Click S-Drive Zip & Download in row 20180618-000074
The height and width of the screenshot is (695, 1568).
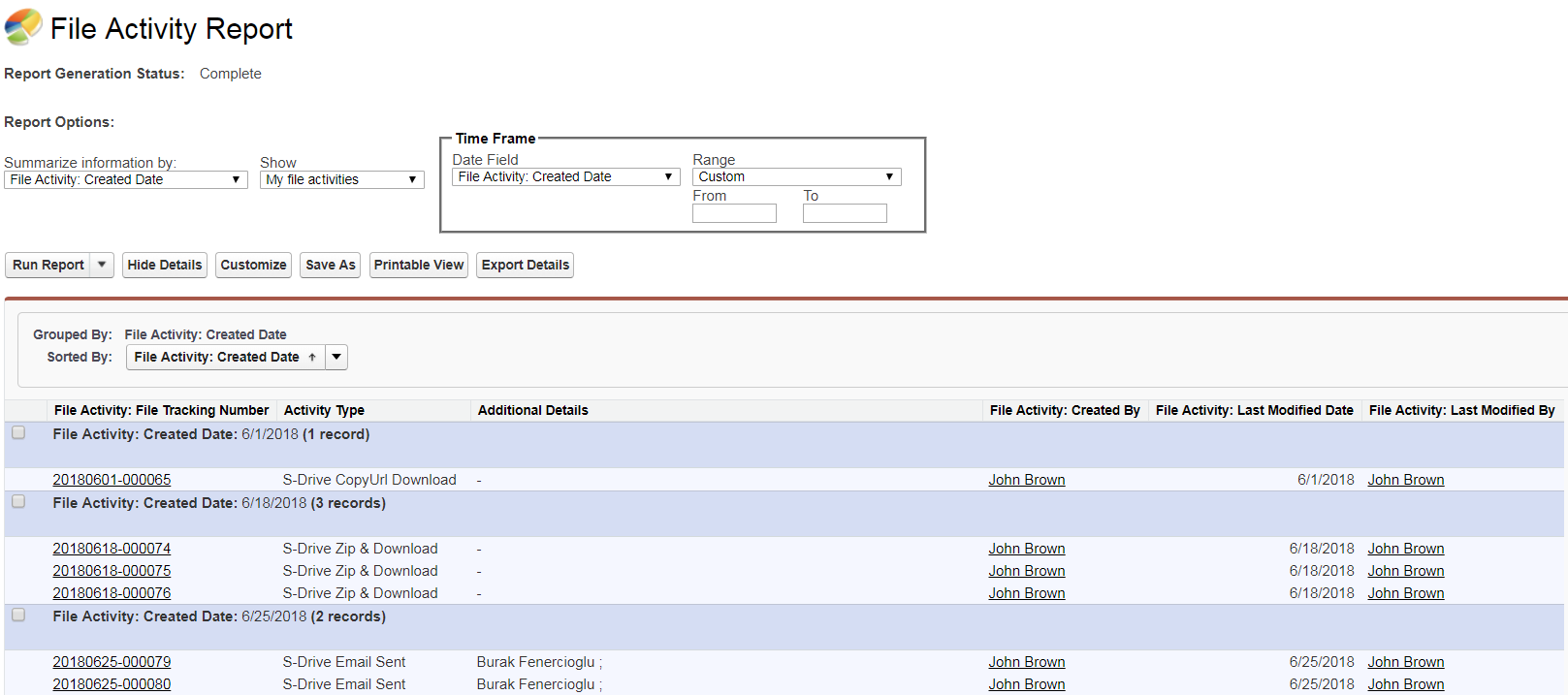(x=360, y=549)
